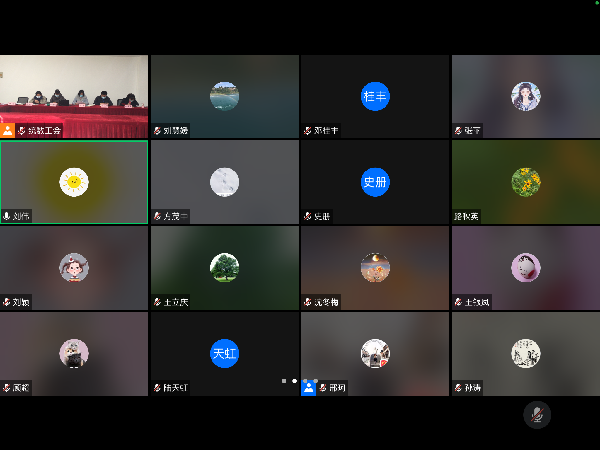This screenshot has height=450, width=600.
Task: Click the tree avatar in 王立庆's tile
Action: [x=225, y=267]
